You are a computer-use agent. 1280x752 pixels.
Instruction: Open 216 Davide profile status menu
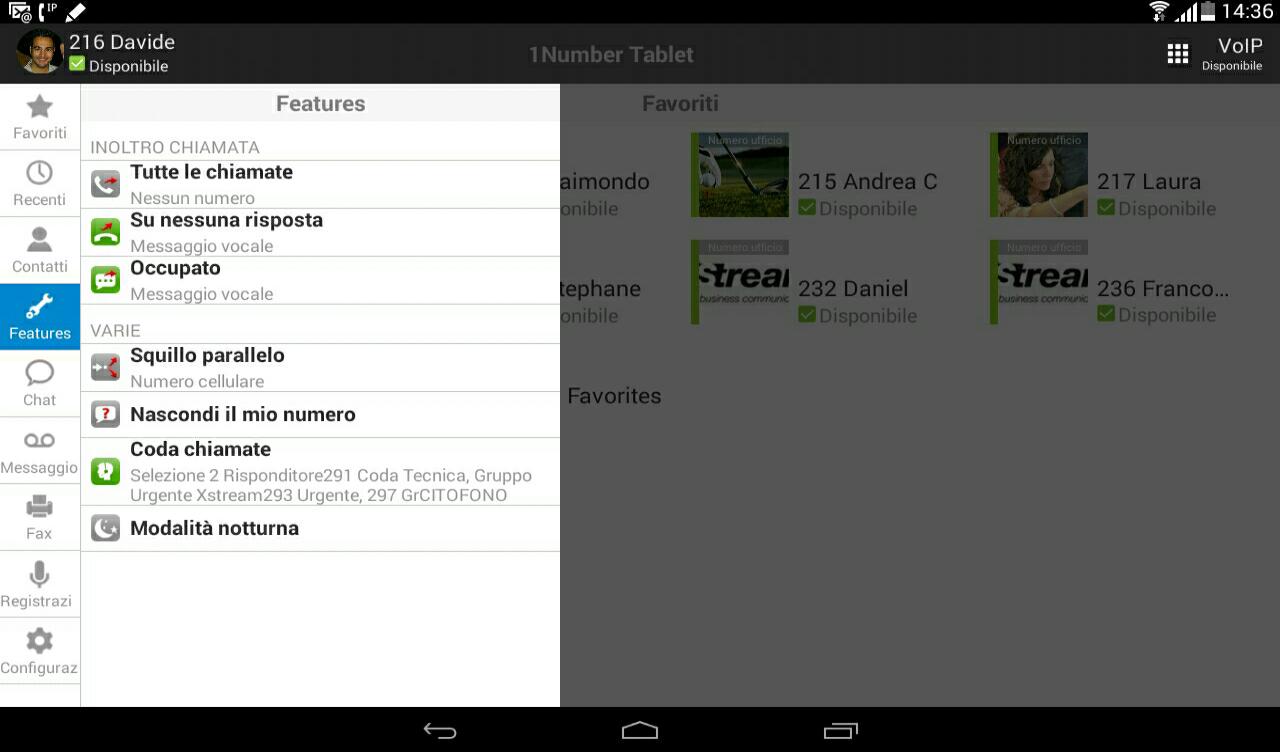click(x=97, y=52)
